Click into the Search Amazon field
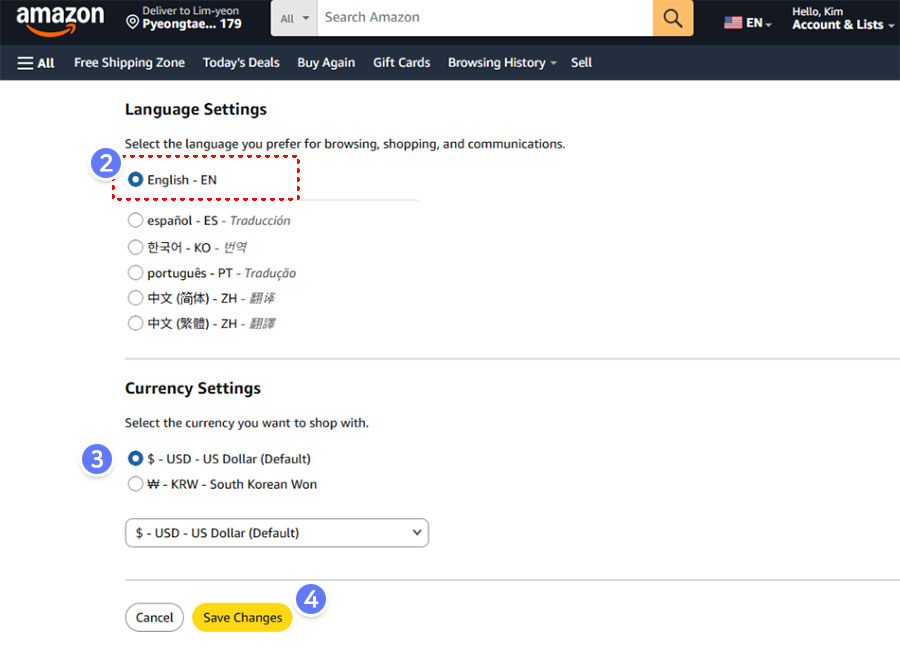Screen dimensions: 900x658 coord(484,18)
